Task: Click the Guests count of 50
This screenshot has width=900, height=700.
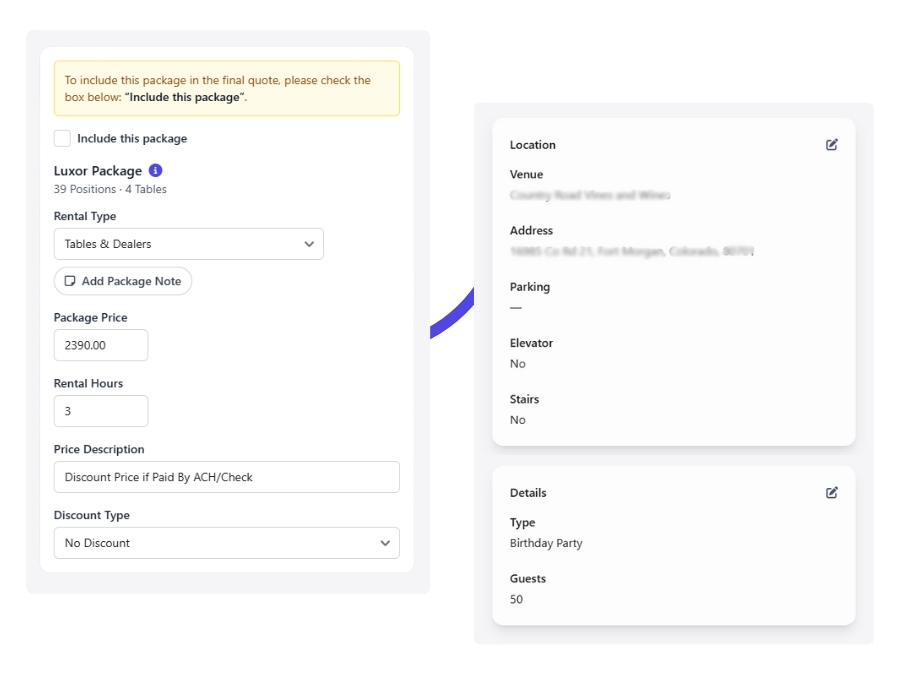Action: pos(516,599)
